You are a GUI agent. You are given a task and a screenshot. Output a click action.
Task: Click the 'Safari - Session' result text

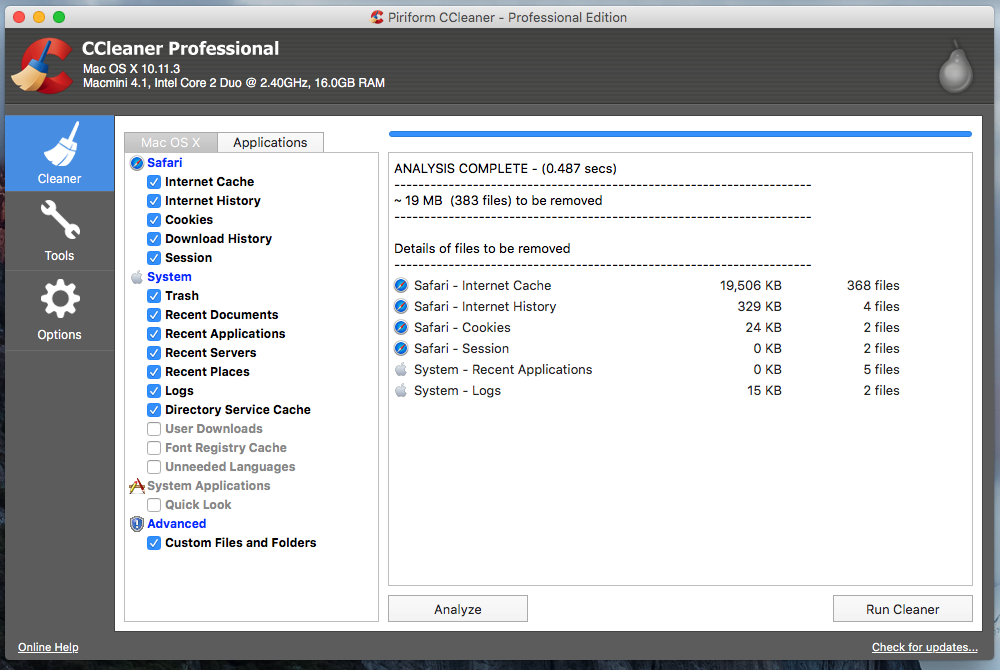(461, 349)
